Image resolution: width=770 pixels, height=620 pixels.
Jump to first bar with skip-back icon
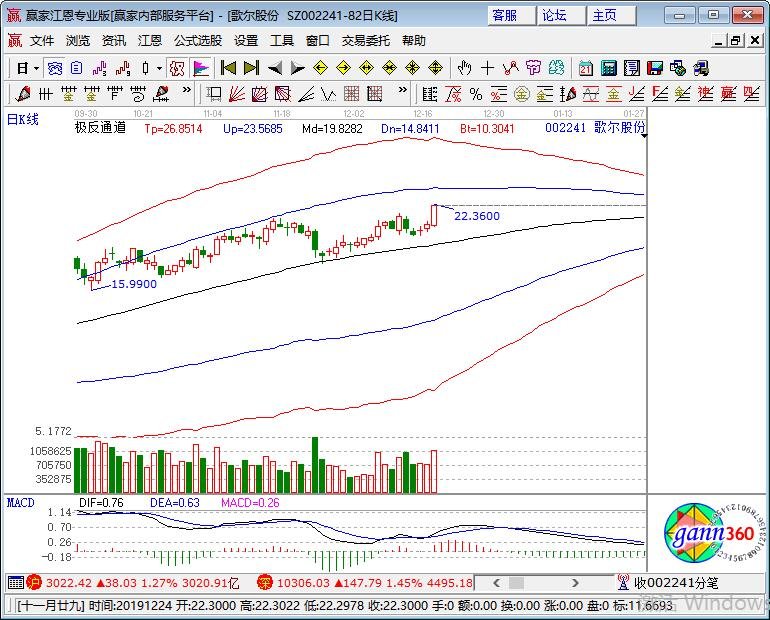click(x=228, y=68)
